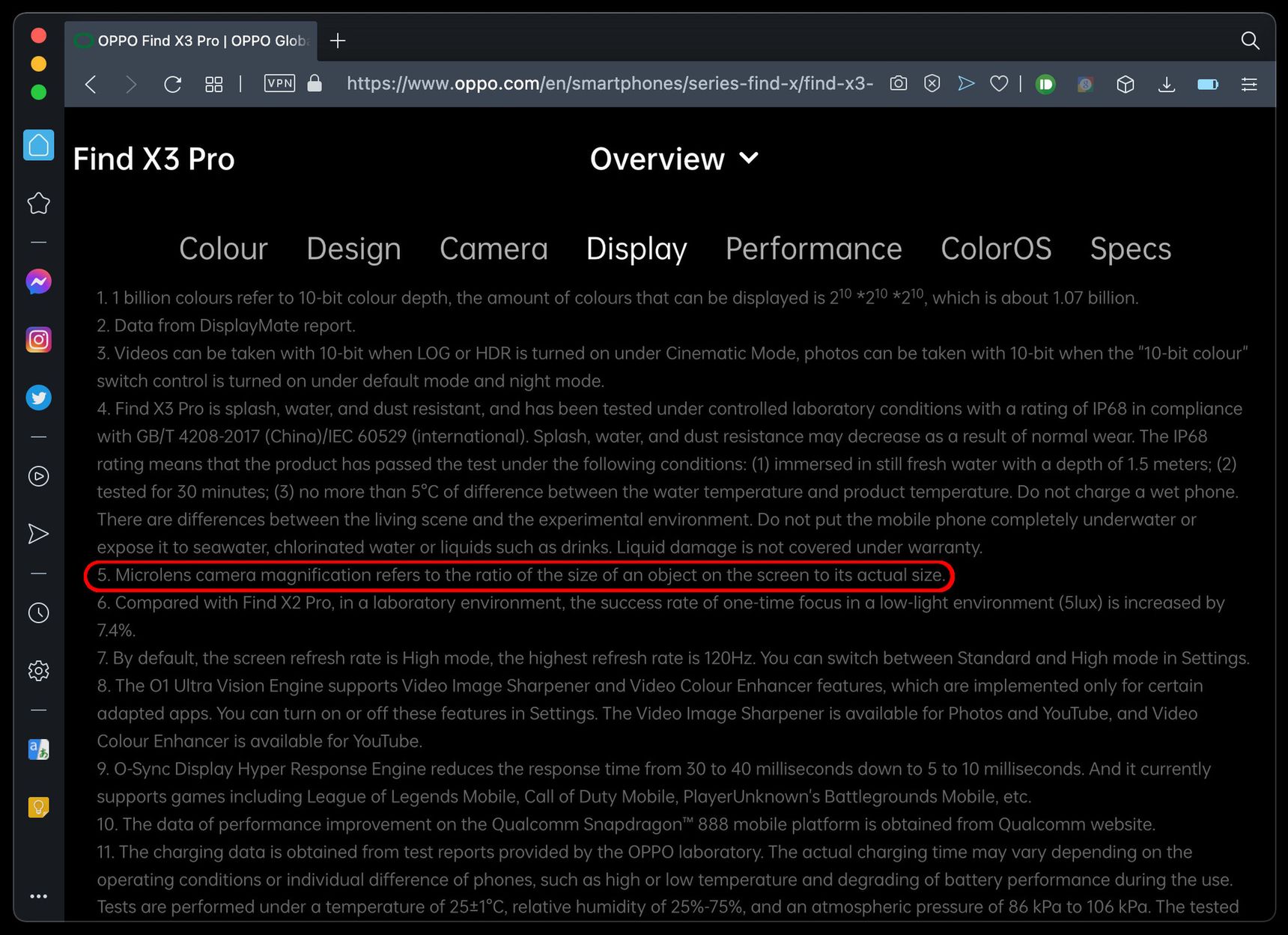Click footnote 2 'Data from DisplayMate report.'
1288x935 pixels.
[x=226, y=326]
